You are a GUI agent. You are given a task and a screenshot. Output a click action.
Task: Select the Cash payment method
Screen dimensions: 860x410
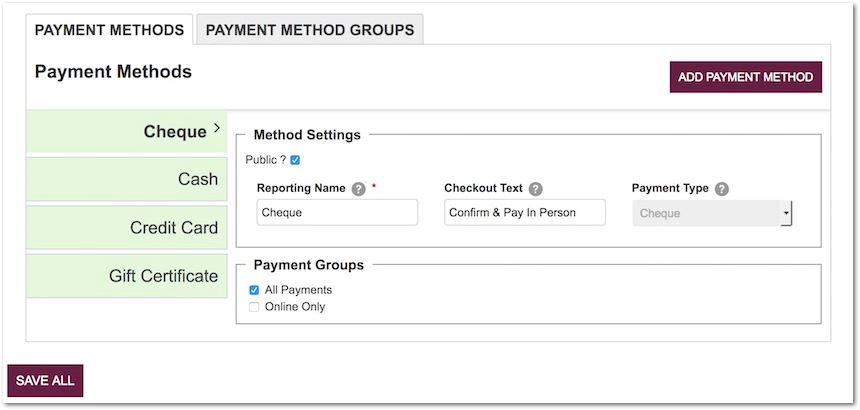coord(197,180)
